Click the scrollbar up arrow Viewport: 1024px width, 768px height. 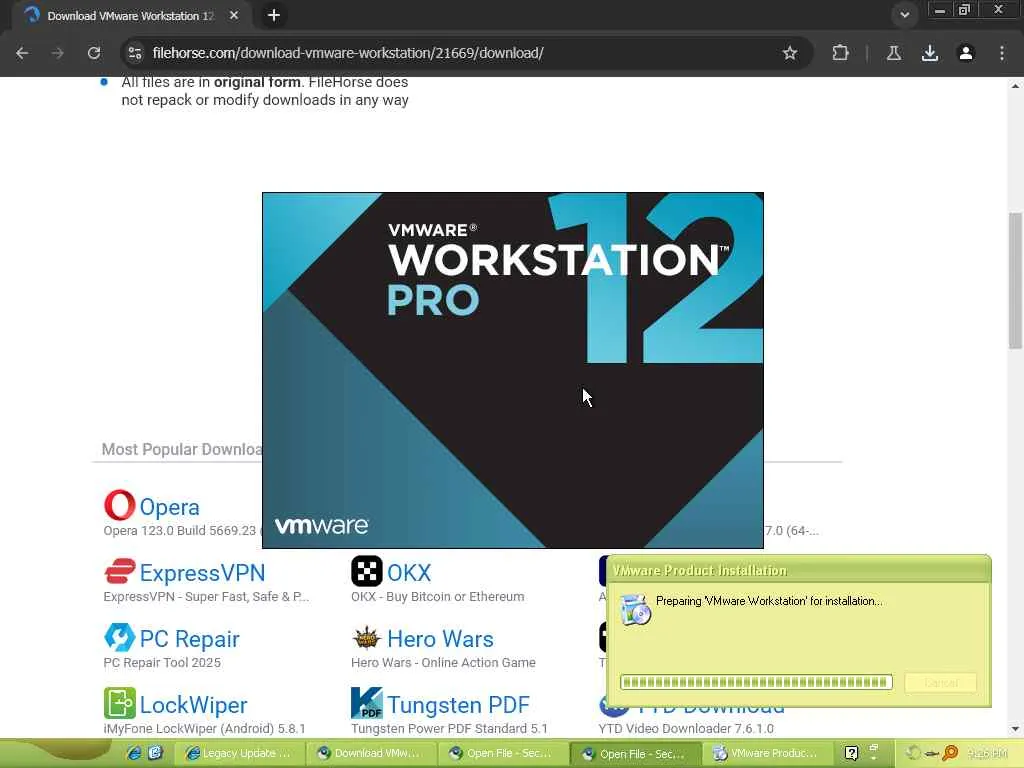point(1016,86)
